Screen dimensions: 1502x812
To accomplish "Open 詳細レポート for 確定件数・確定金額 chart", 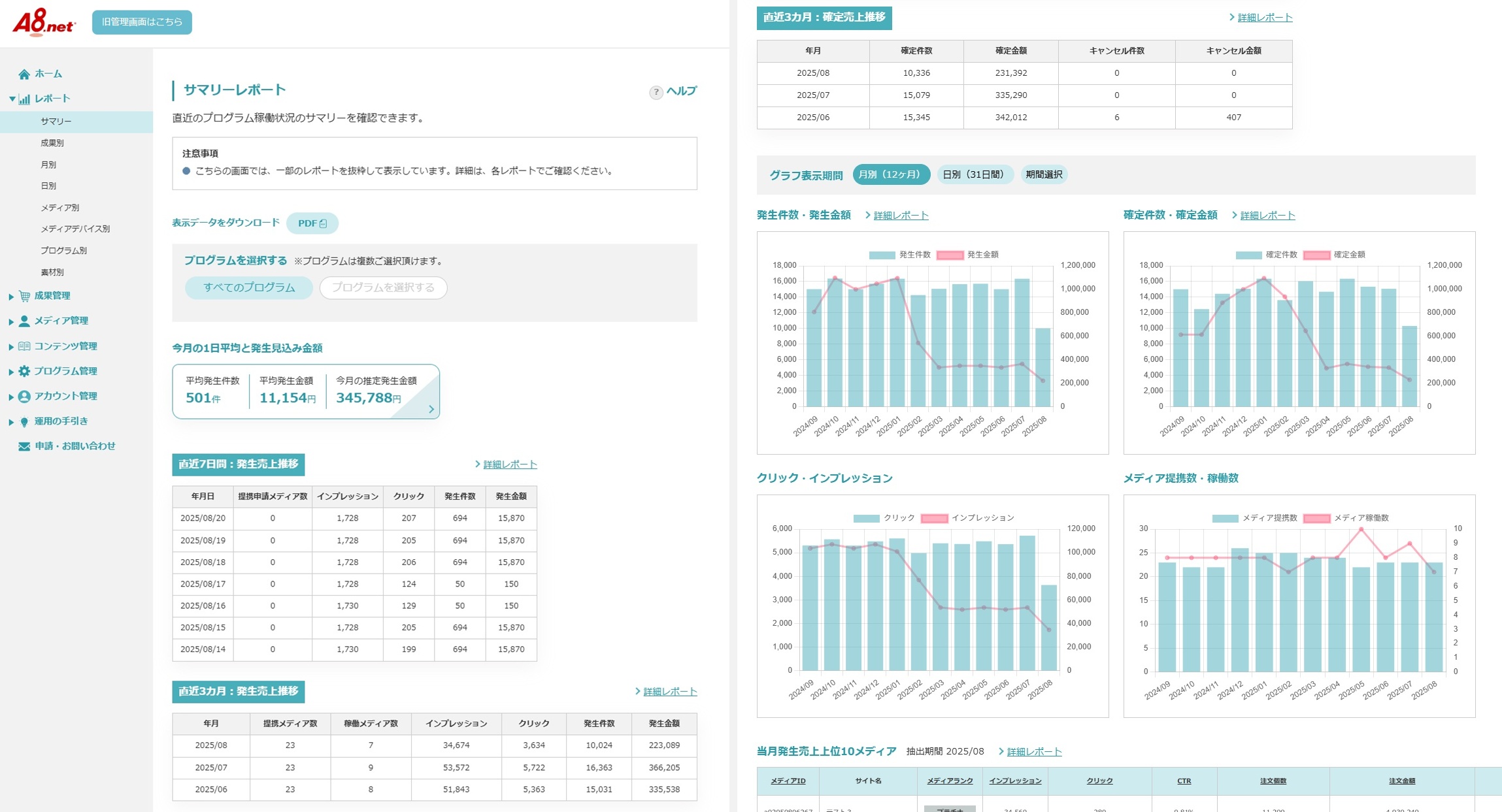I will pyautogui.click(x=1267, y=216).
